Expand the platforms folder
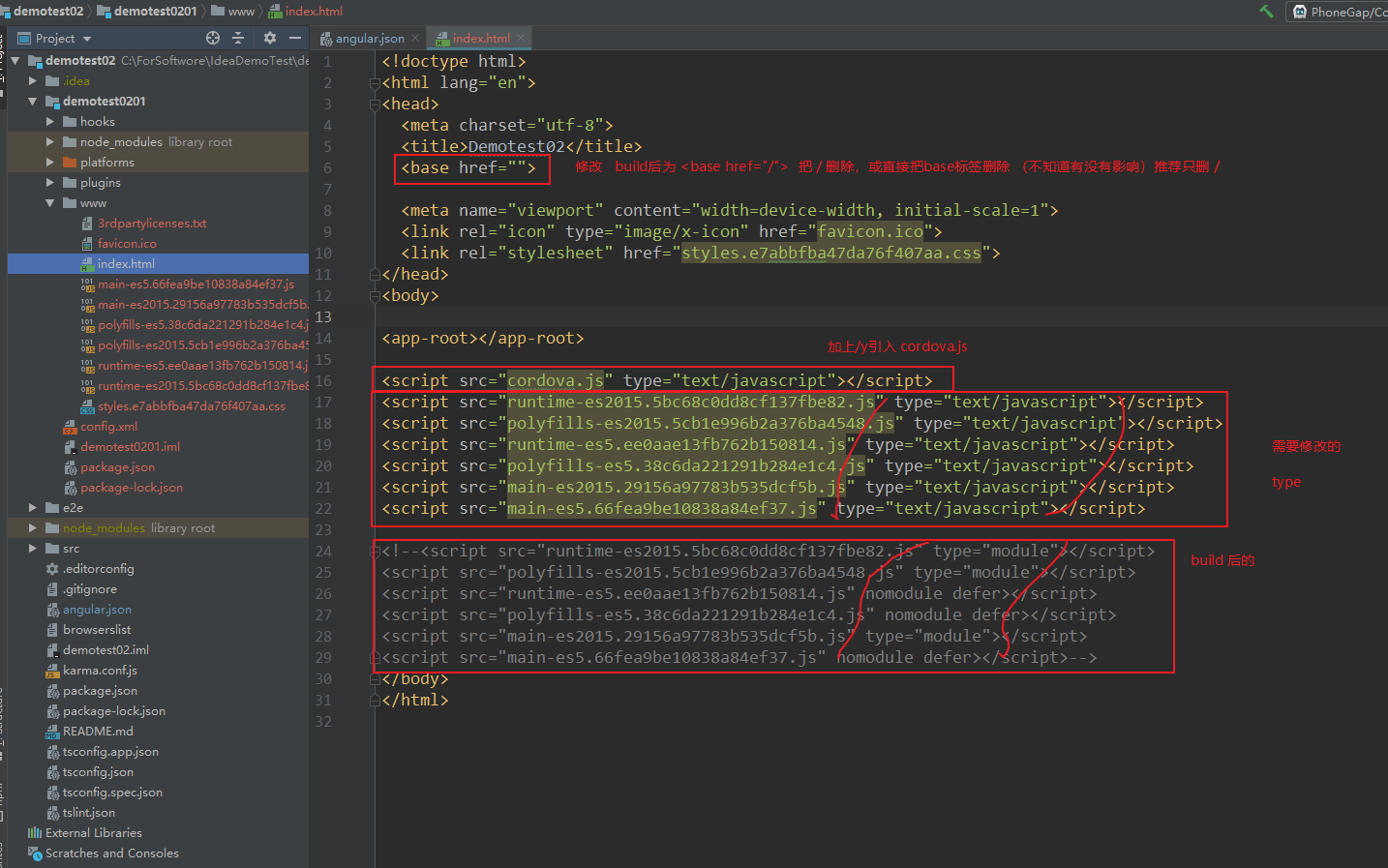 pos(50,162)
